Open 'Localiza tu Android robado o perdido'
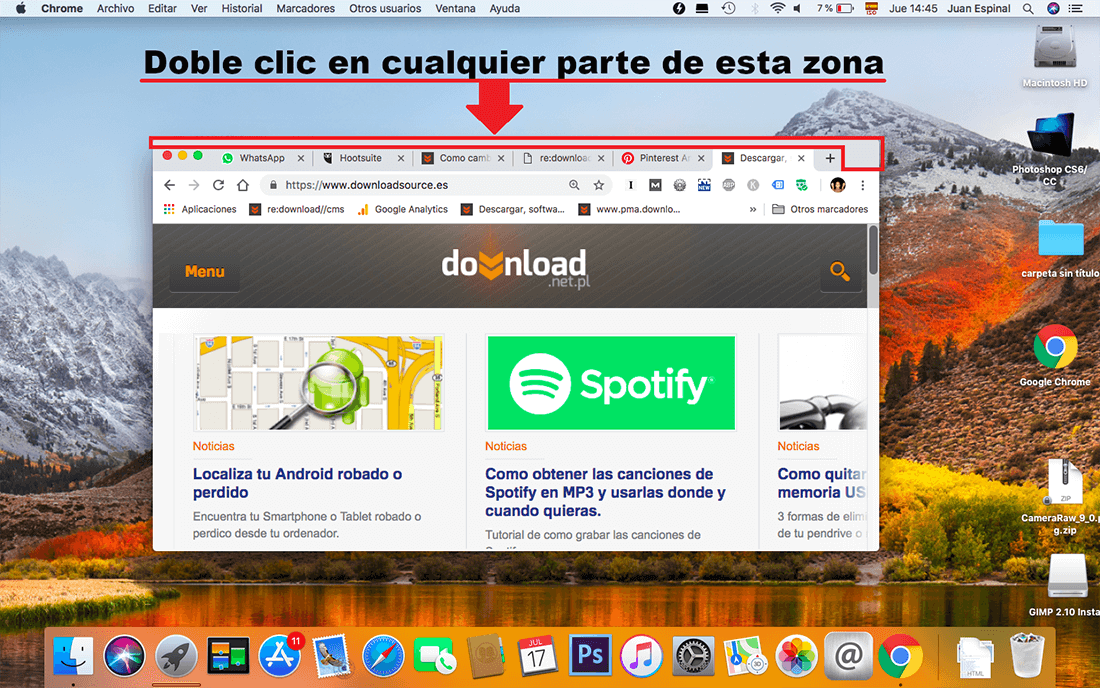The height and width of the screenshot is (688, 1100). [297, 483]
